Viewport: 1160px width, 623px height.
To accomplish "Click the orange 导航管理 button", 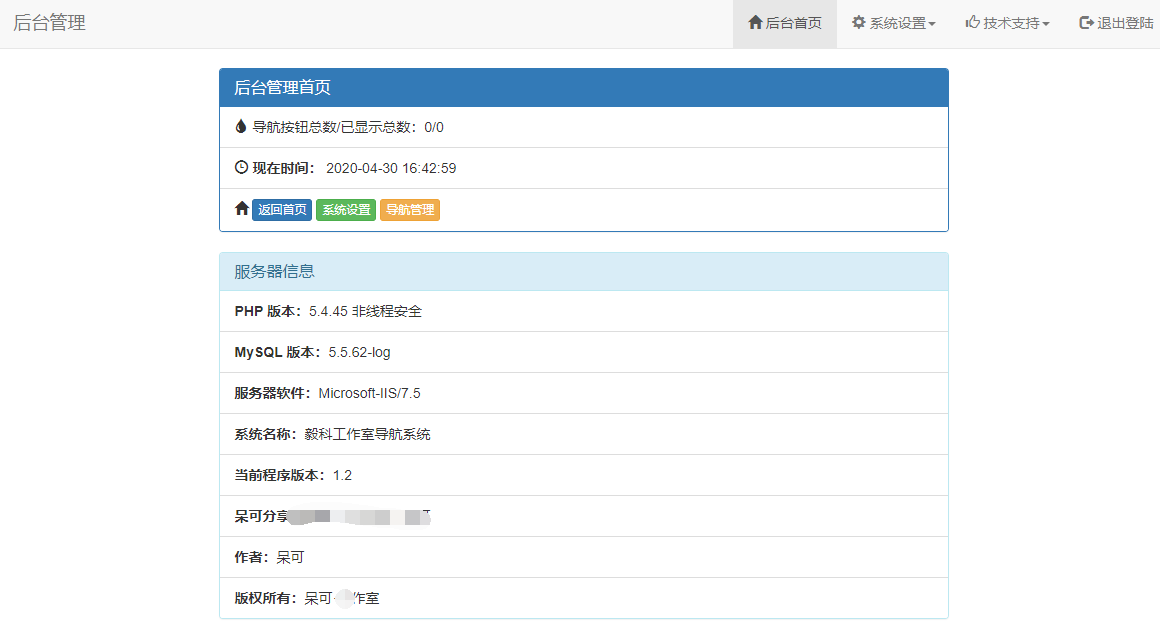I will [410, 210].
